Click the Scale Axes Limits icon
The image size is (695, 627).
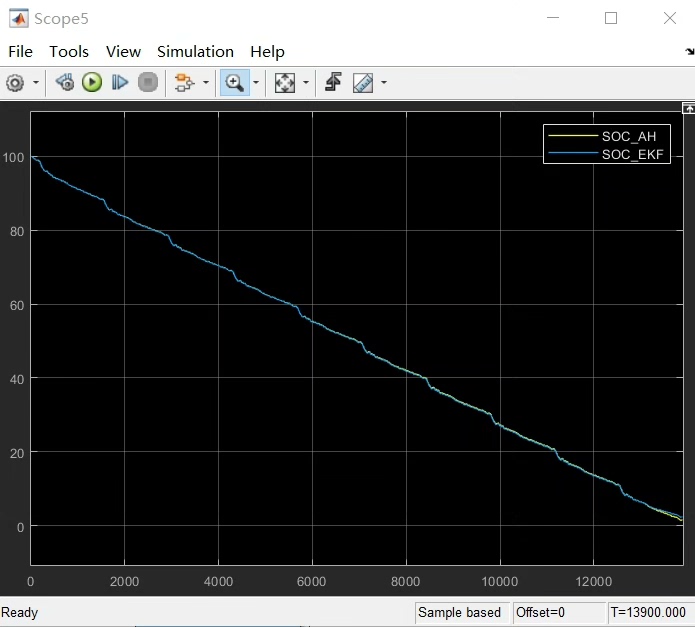pyautogui.click(x=285, y=83)
